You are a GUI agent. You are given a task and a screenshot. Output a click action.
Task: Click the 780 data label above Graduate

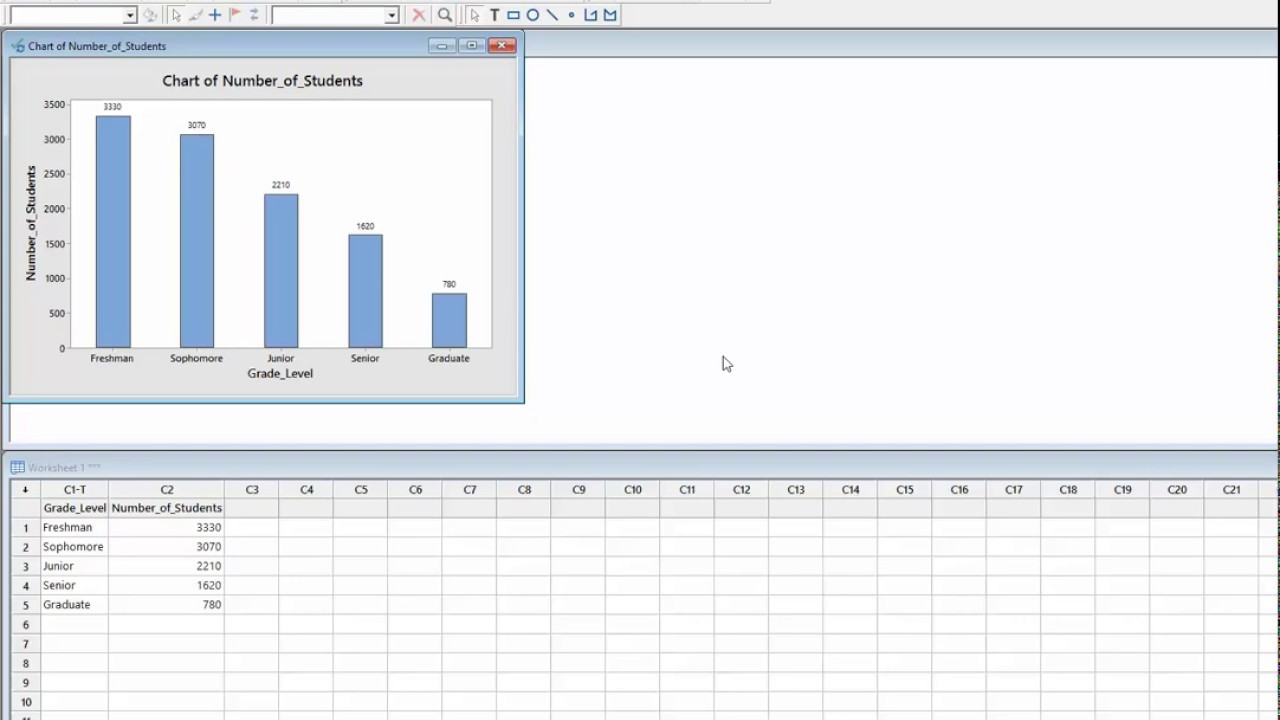click(449, 284)
